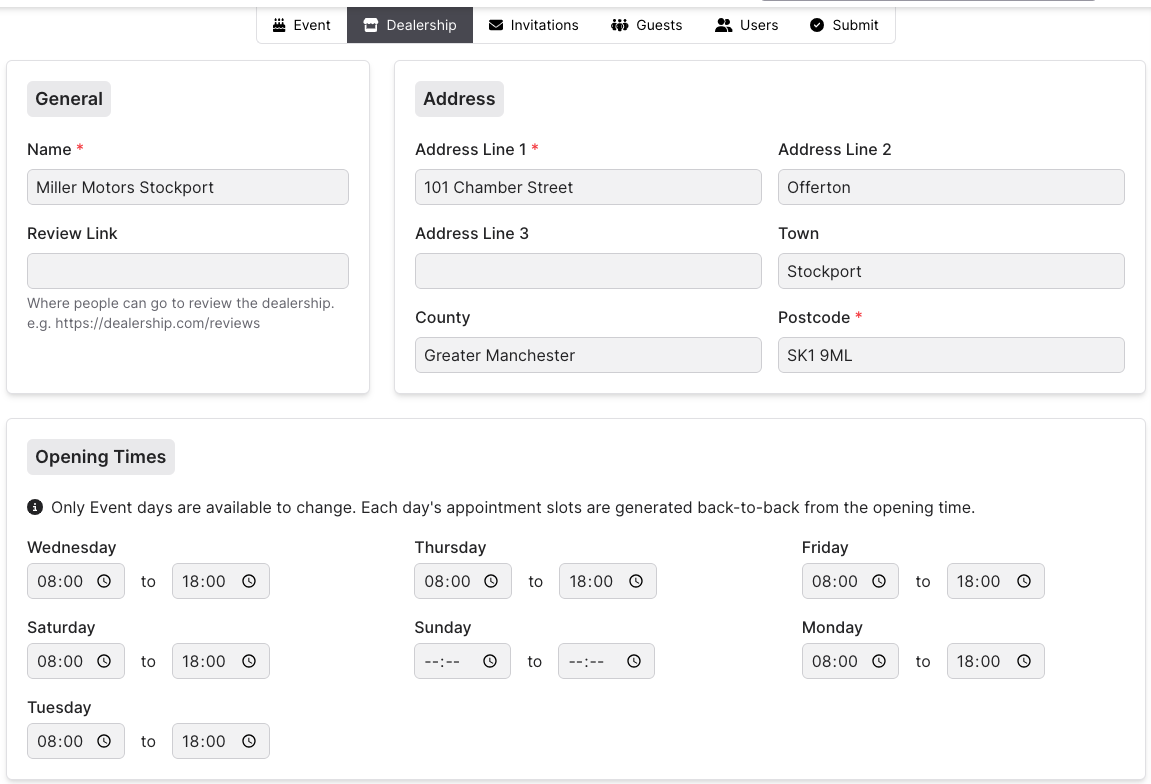Click the clock icon in Wednesday opening time

tap(104, 581)
